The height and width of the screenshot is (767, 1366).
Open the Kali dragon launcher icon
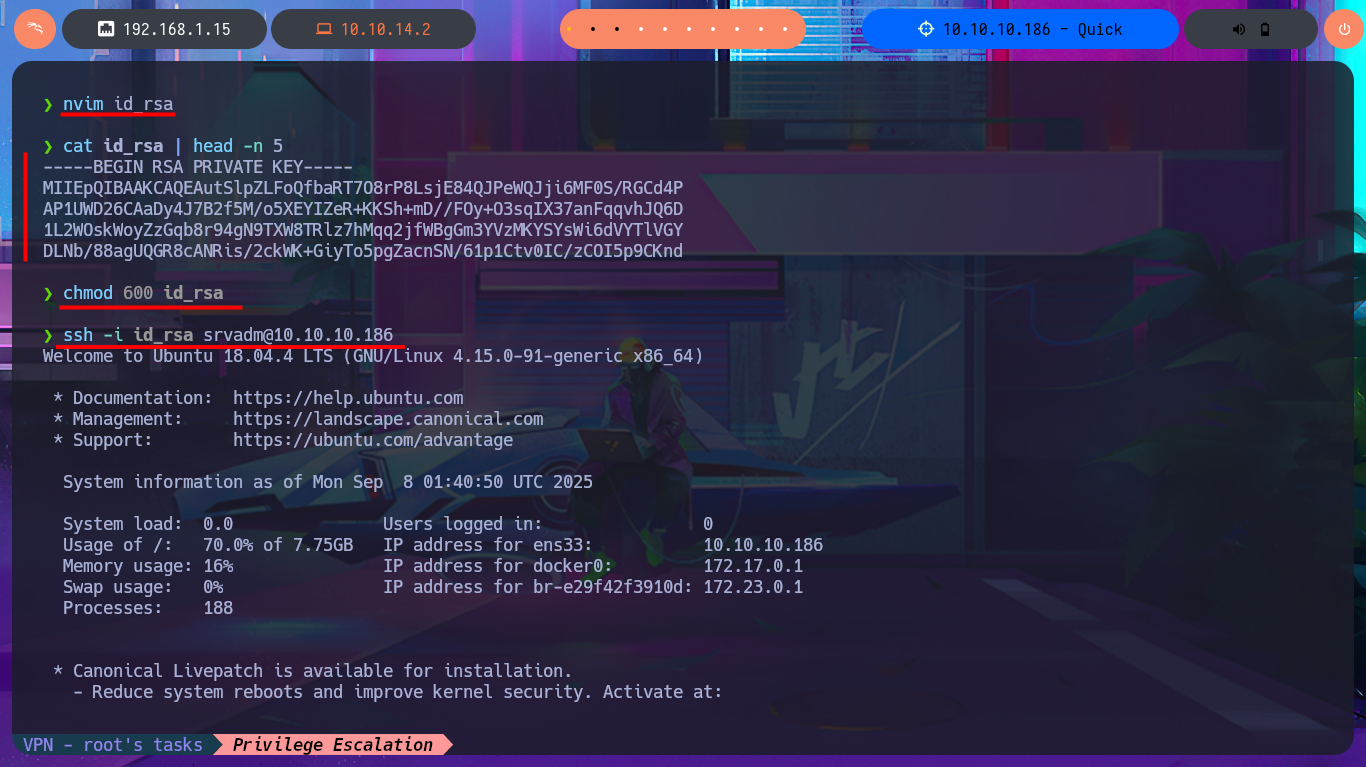[x=34, y=29]
